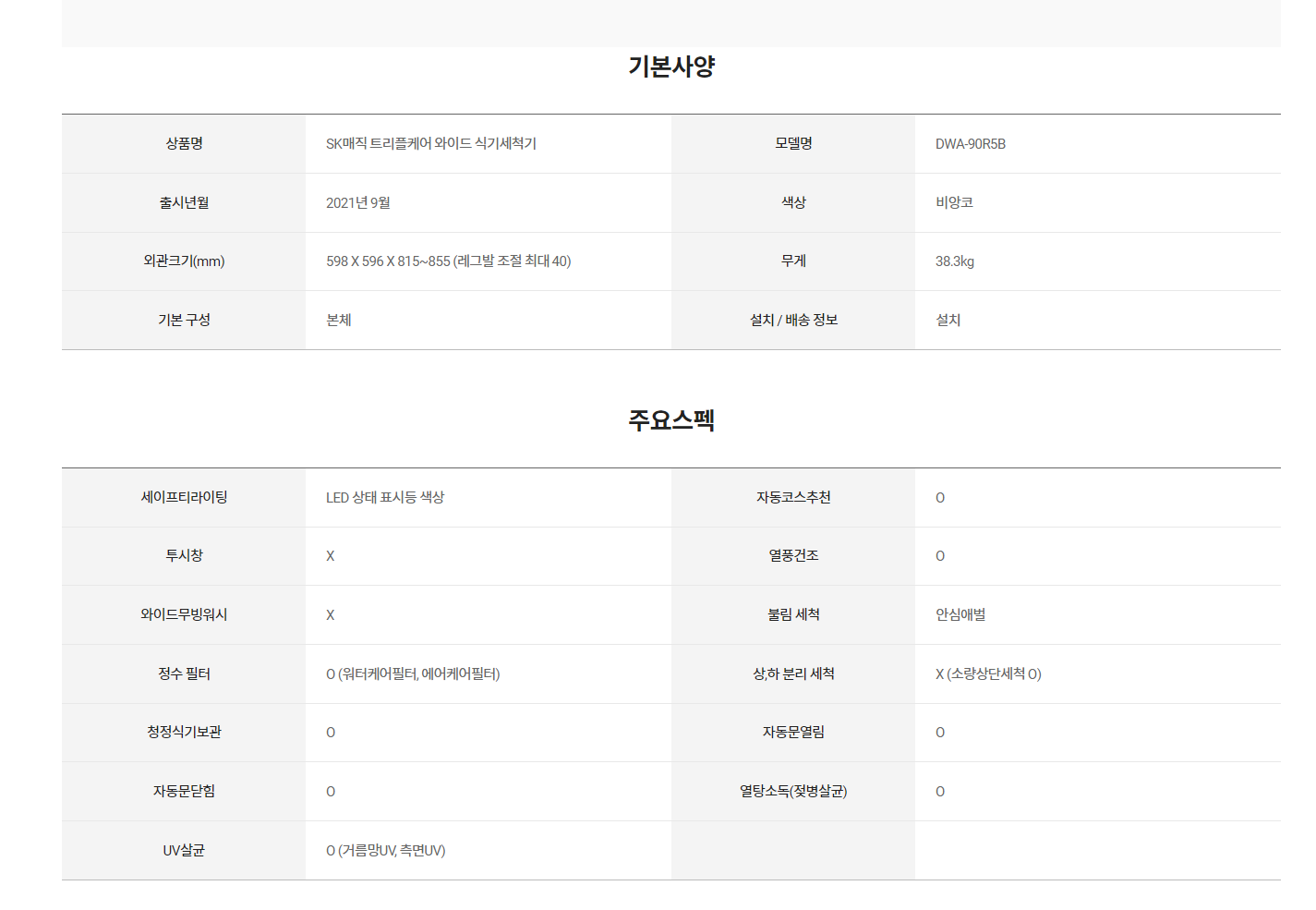The image size is (1316, 910).
Task: Click the 와이드무빙워시 label
Action: click(x=184, y=614)
